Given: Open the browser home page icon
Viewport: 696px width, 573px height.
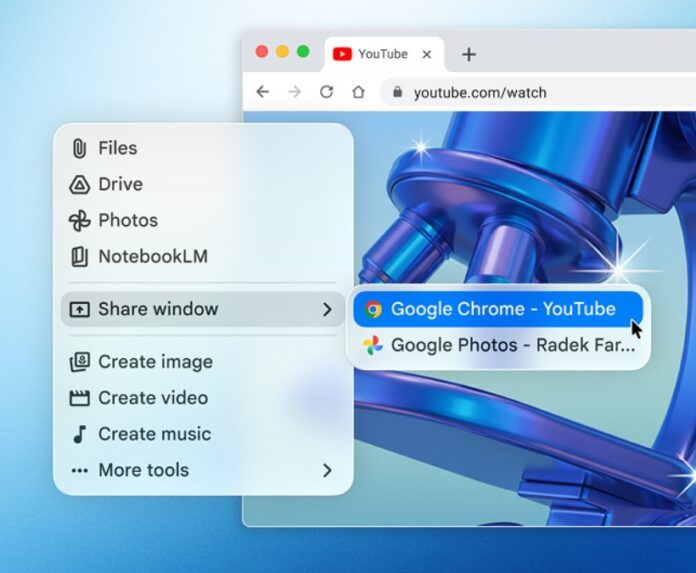Looking at the screenshot, I should point(358,92).
